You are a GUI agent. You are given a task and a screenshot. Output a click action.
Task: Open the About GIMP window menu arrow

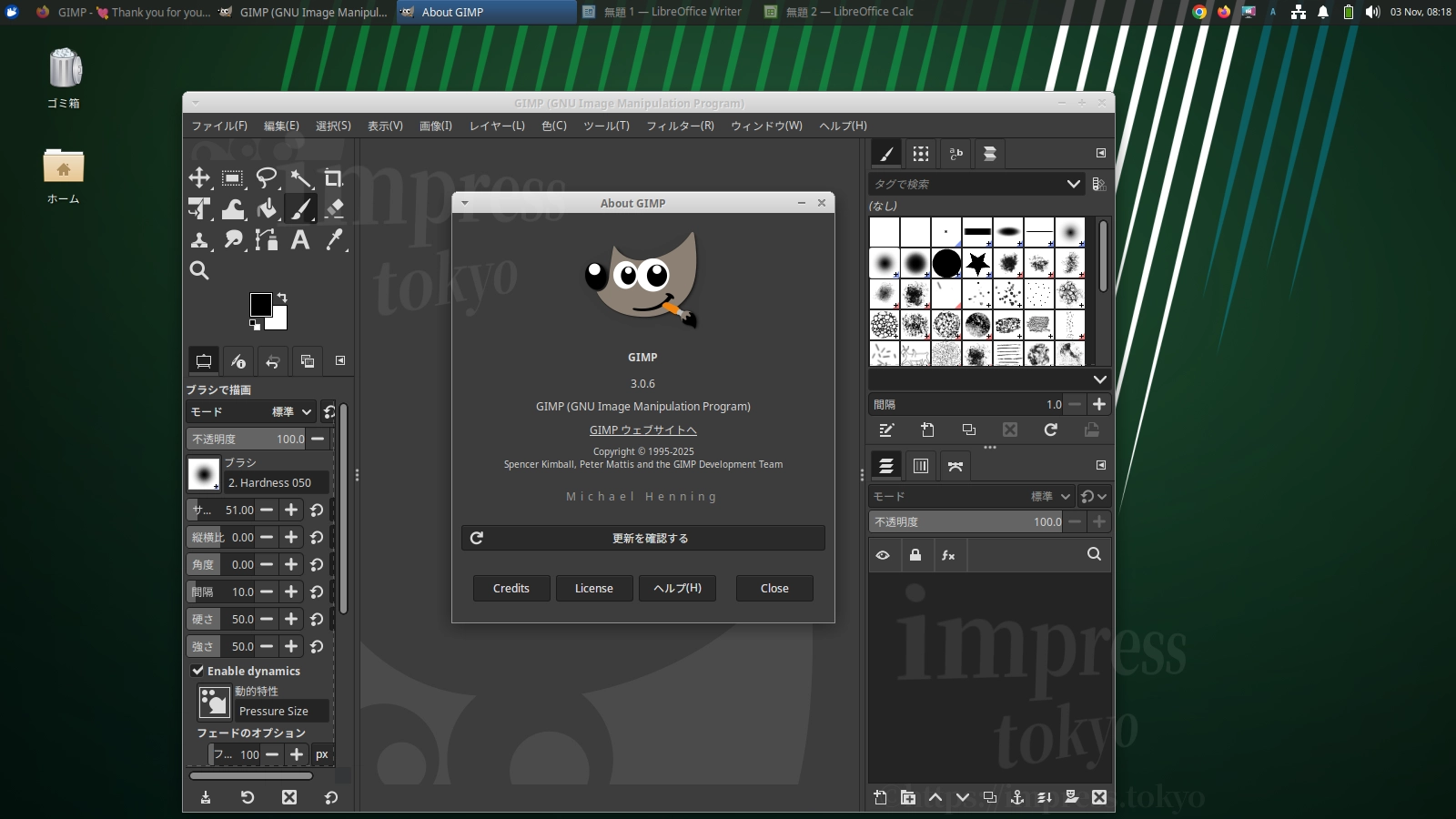pos(465,203)
